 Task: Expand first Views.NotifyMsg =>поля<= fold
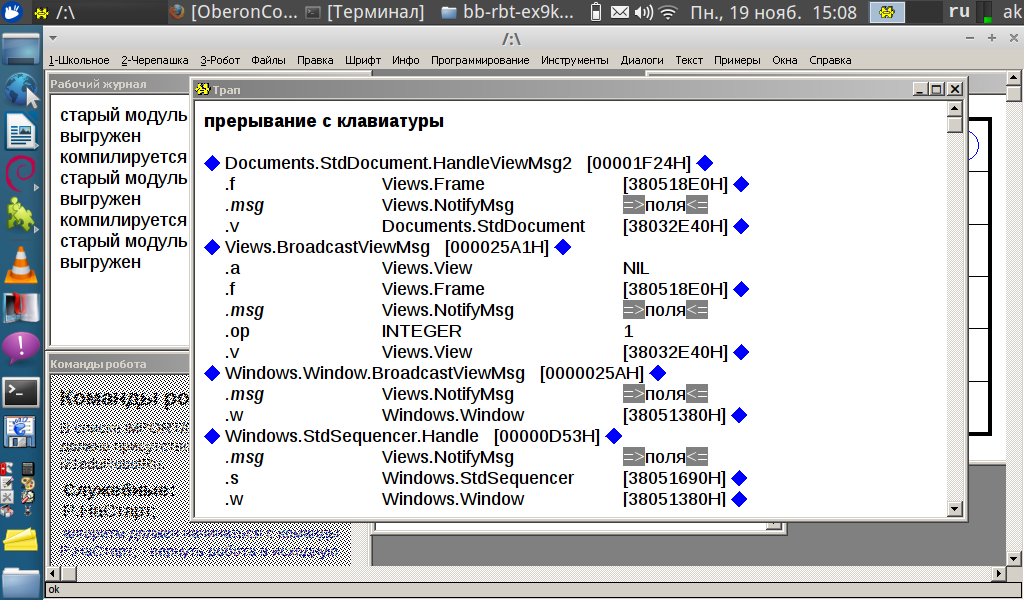click(x=665, y=205)
